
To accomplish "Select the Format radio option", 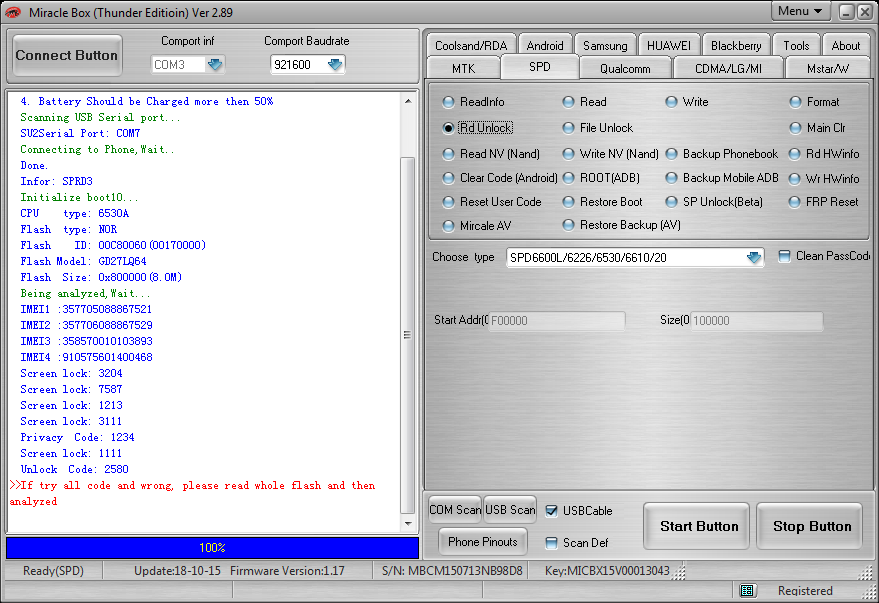I will (x=795, y=102).
